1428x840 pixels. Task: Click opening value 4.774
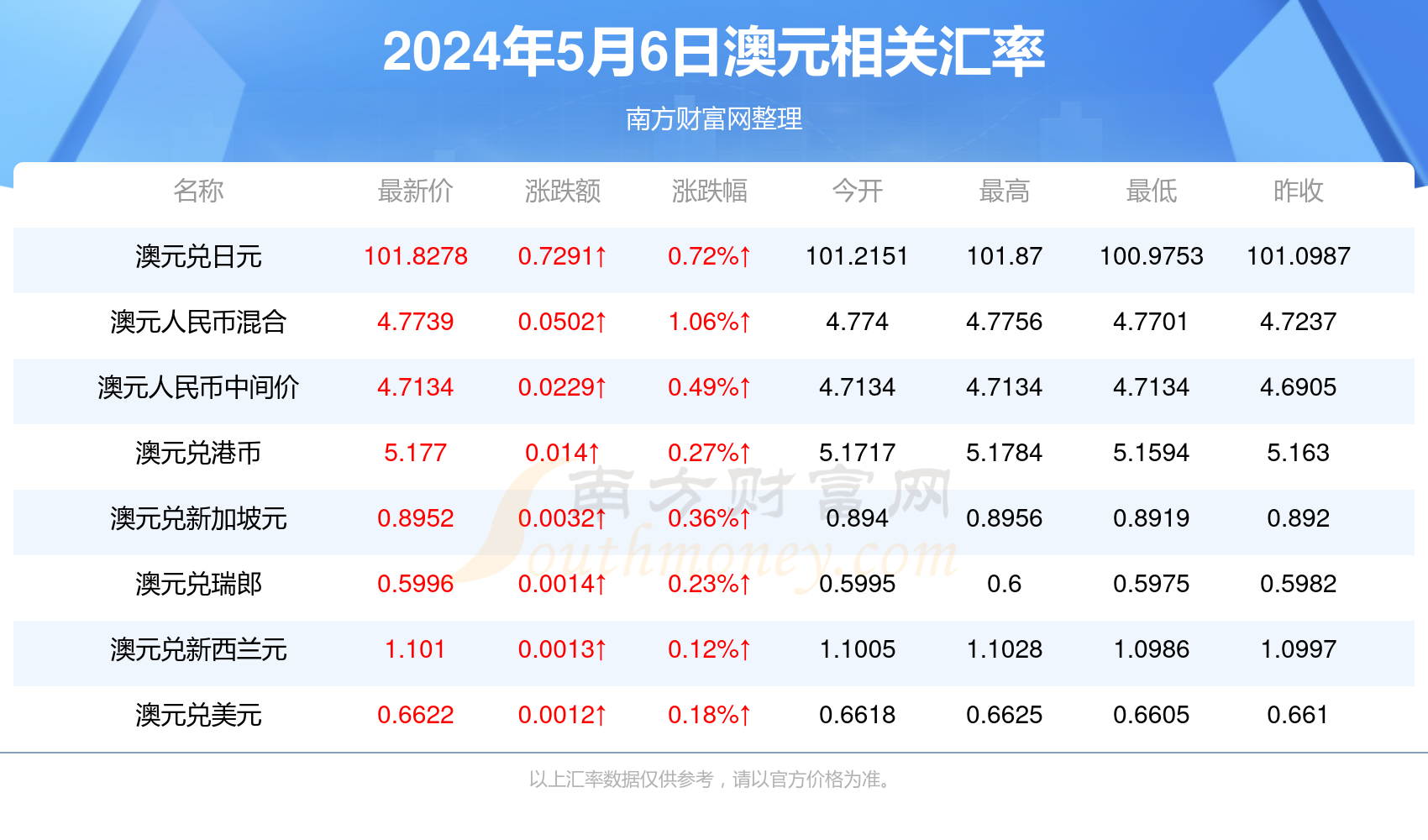(x=857, y=322)
